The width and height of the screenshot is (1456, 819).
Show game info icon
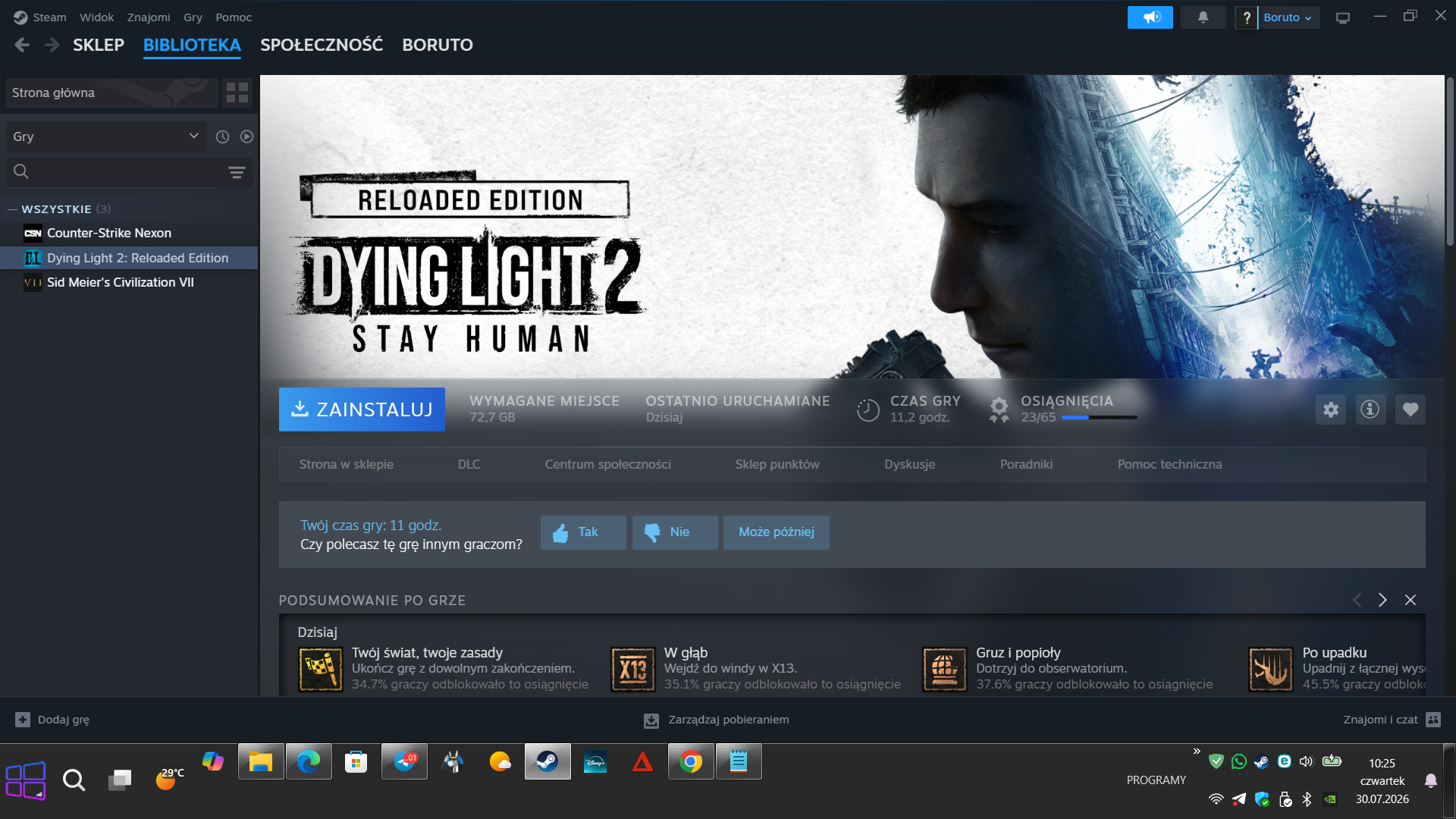(1370, 409)
